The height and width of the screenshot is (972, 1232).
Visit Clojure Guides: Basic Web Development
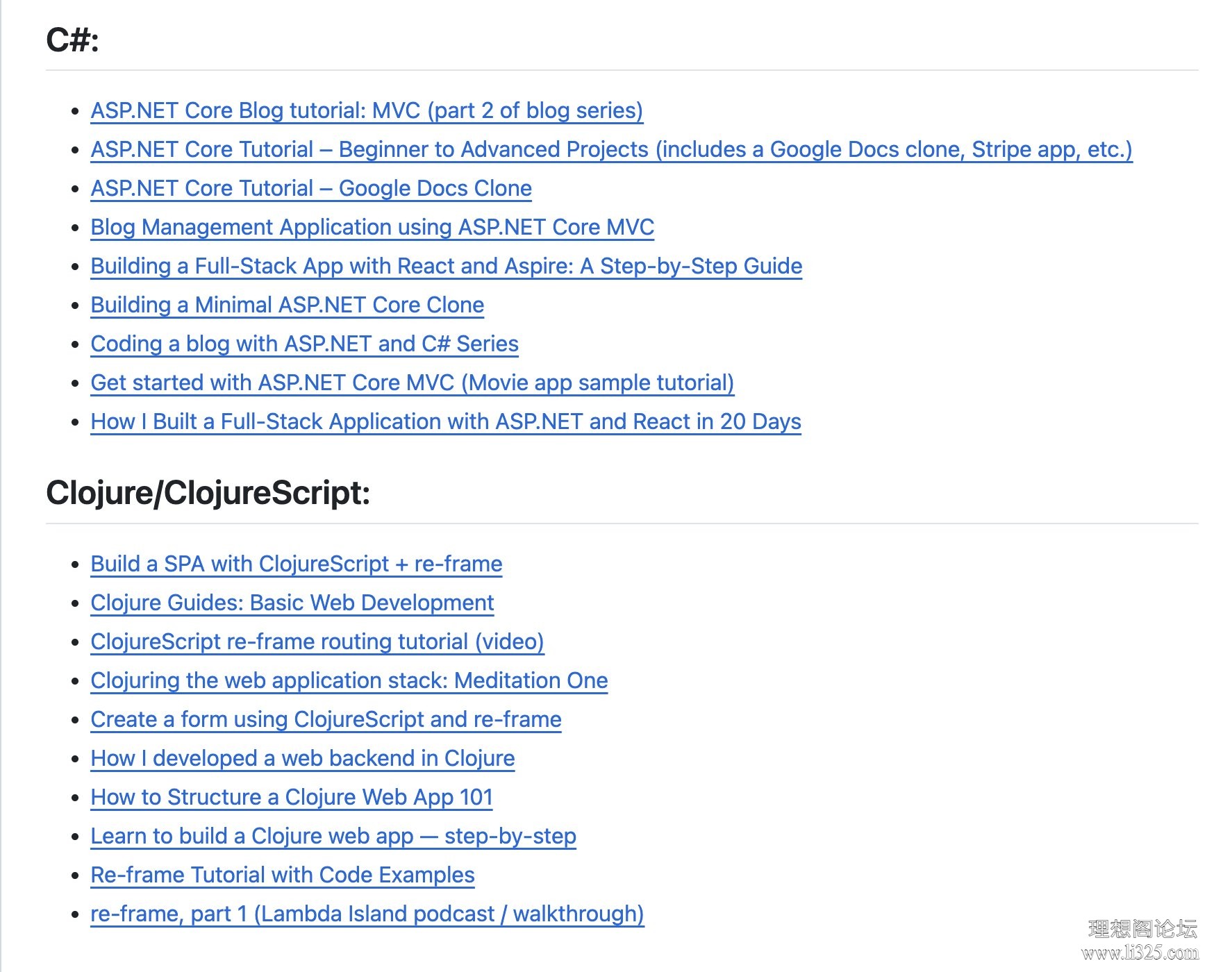[x=292, y=603]
